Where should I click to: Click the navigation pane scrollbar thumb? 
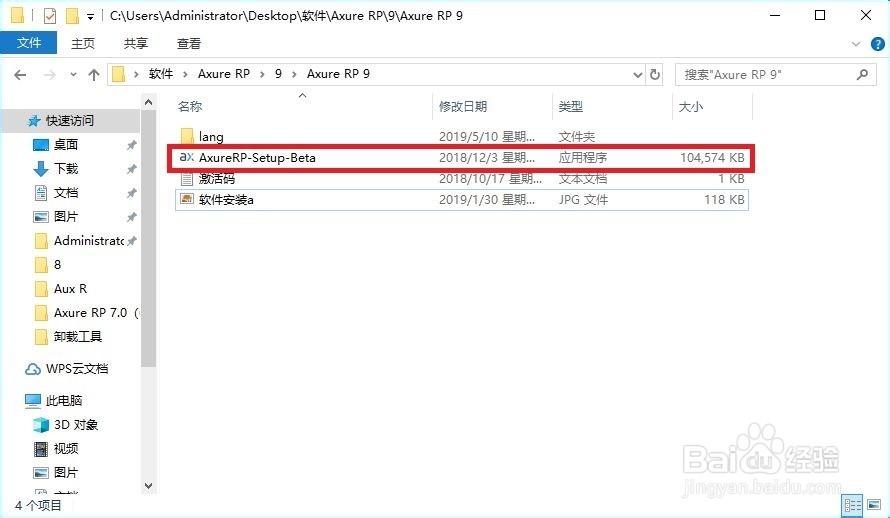click(x=148, y=238)
